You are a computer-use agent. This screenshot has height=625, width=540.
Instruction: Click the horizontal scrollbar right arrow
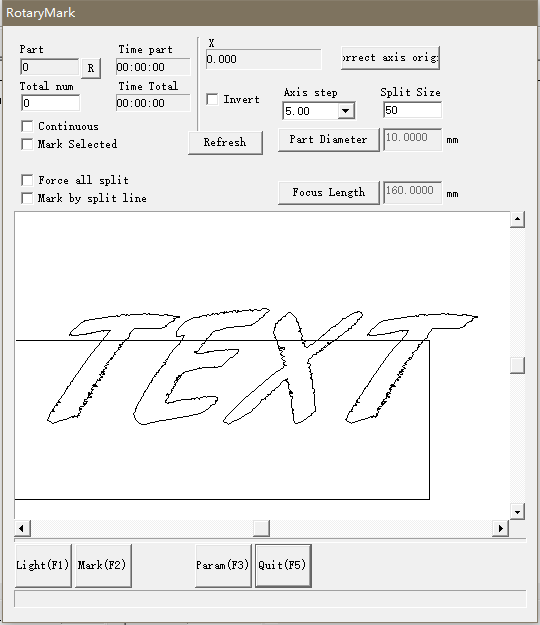(501, 529)
